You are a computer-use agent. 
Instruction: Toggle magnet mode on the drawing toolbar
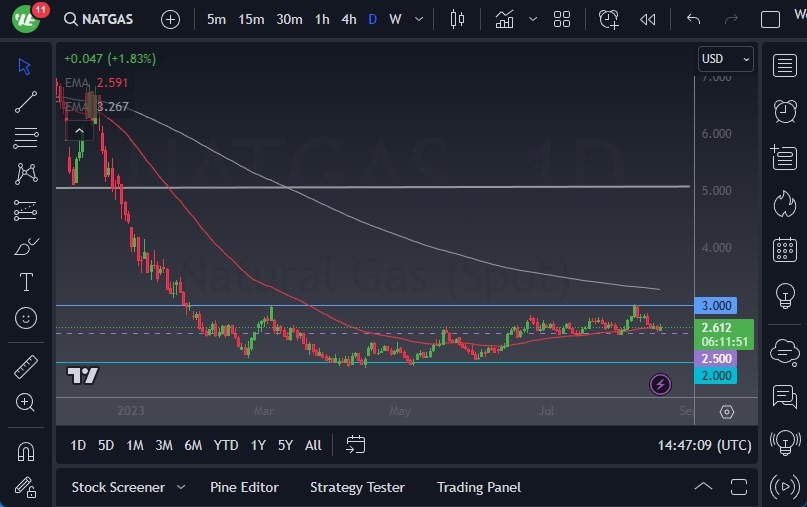pos(26,452)
